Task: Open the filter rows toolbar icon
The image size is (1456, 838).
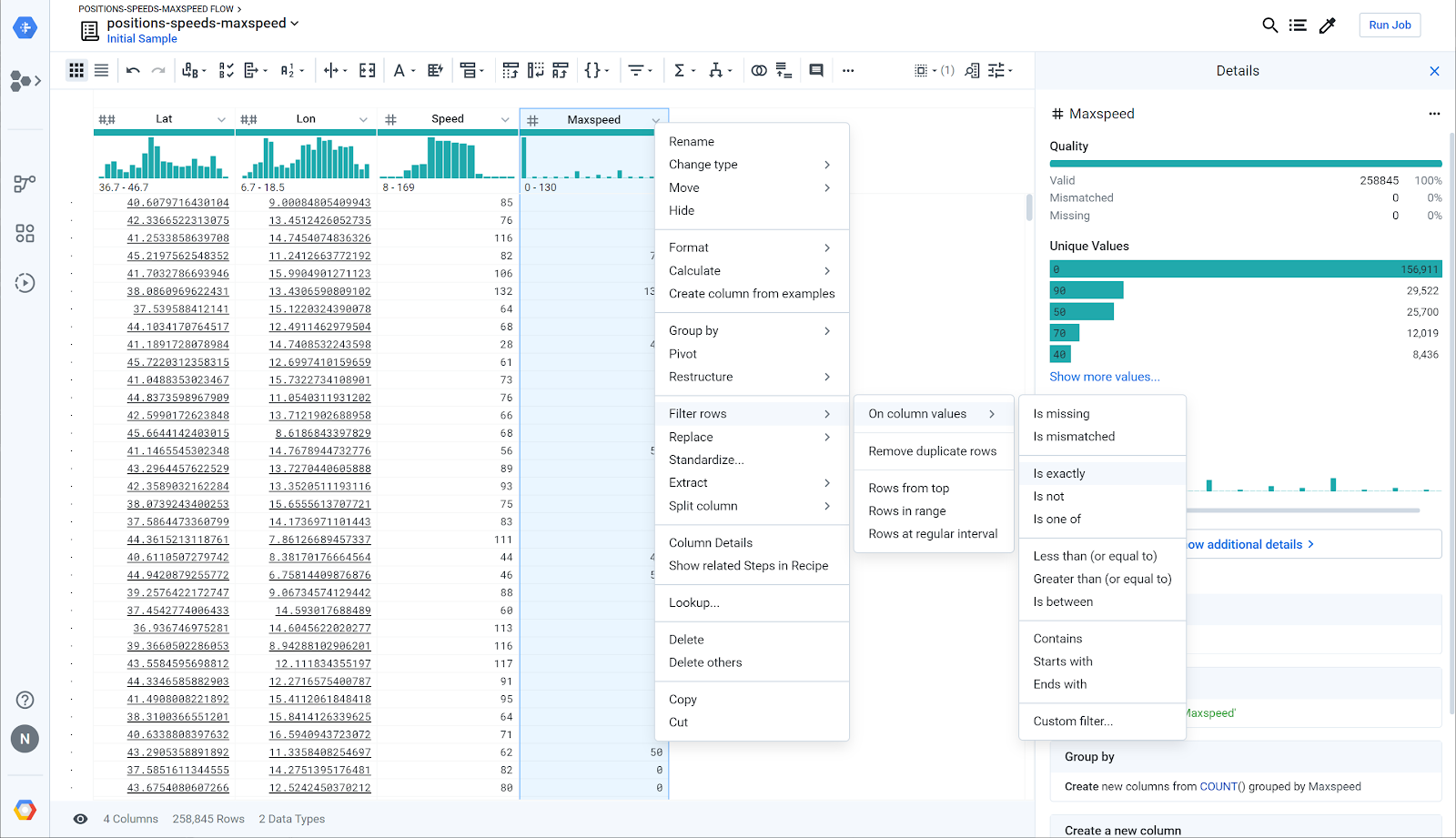Action: point(640,70)
